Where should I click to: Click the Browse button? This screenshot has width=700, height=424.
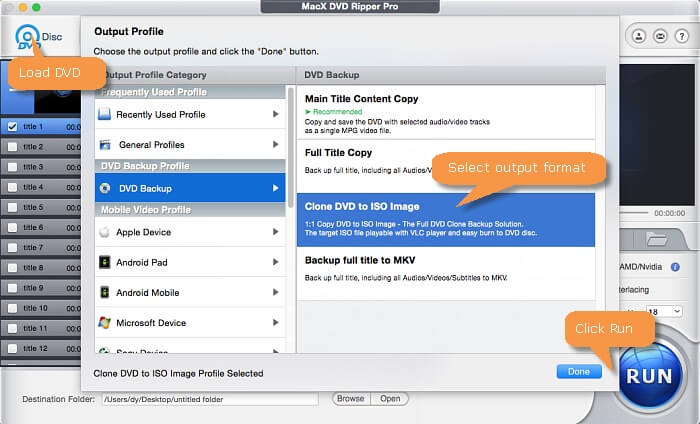(351, 399)
